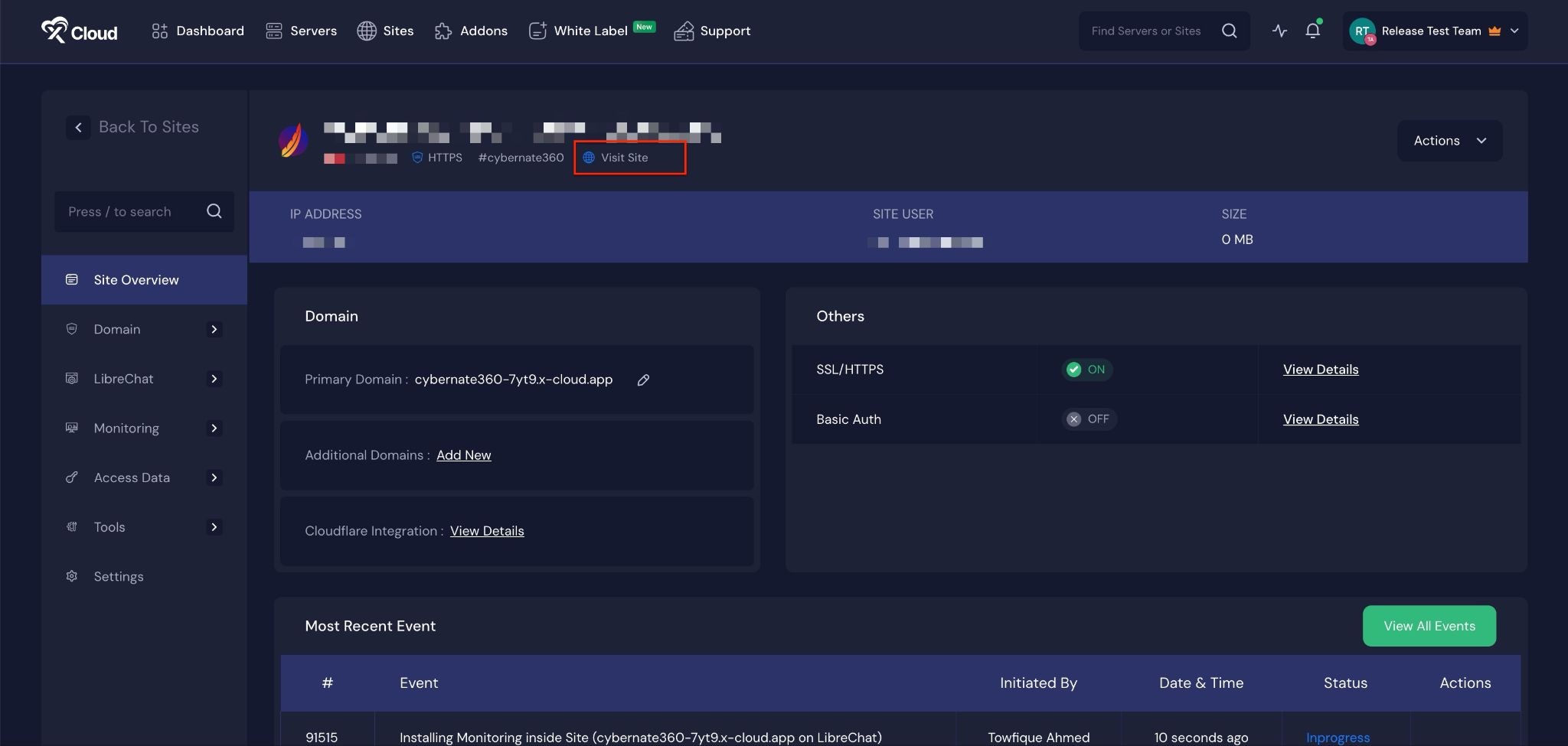Click the back arrow beside Back To Sites
Screen dimensions: 1568x746
79,127
